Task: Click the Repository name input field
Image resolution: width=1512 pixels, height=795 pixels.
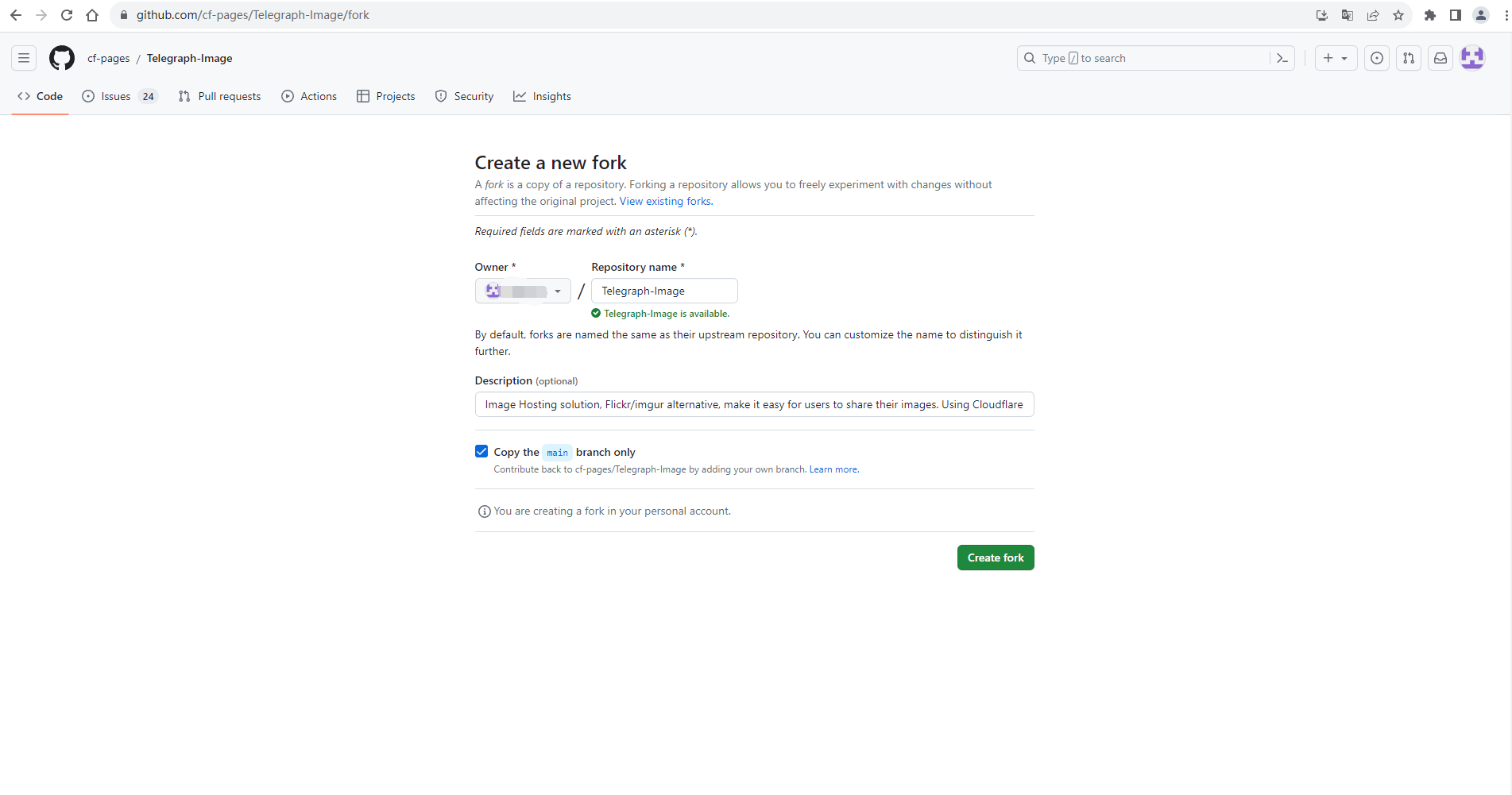Action: tap(664, 291)
